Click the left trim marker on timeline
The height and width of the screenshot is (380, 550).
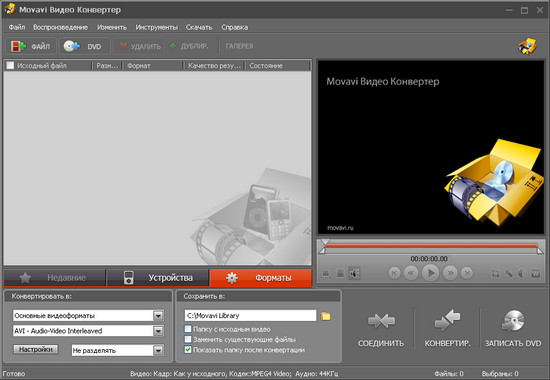pyautogui.click(x=322, y=250)
